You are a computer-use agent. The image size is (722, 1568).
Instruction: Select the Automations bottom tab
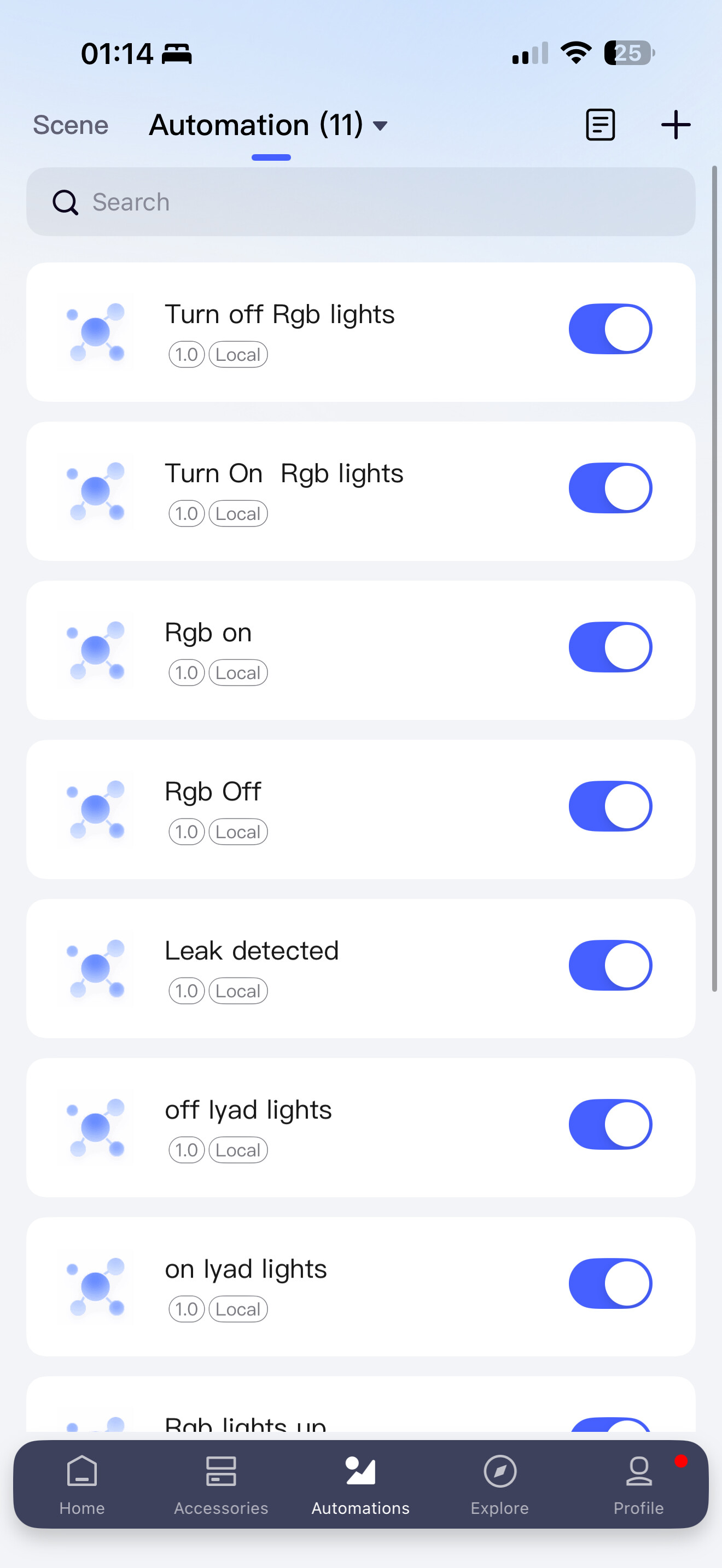tap(360, 1483)
